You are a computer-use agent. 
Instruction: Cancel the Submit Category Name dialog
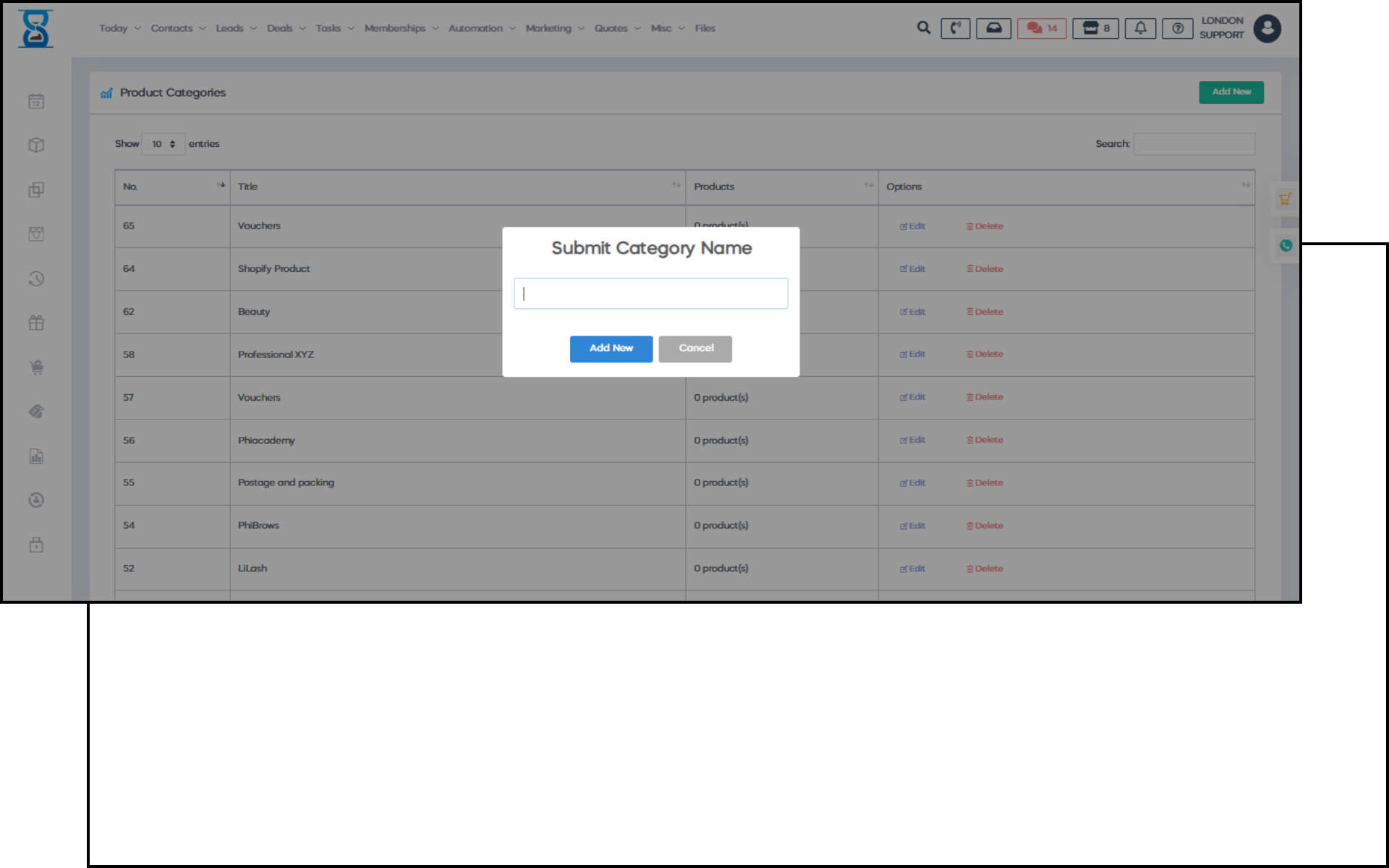click(695, 349)
